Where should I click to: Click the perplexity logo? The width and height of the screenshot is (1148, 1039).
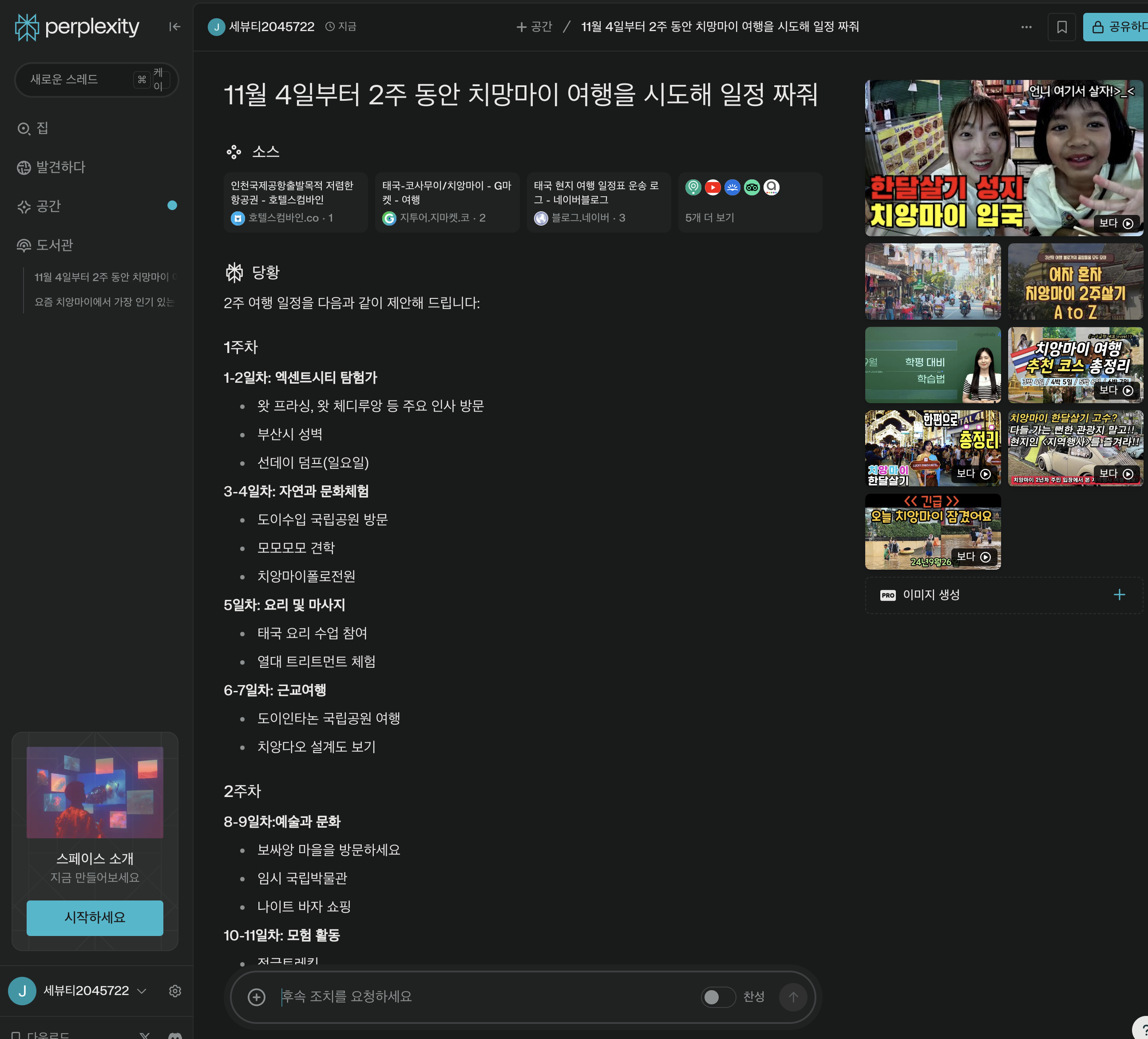[77, 27]
